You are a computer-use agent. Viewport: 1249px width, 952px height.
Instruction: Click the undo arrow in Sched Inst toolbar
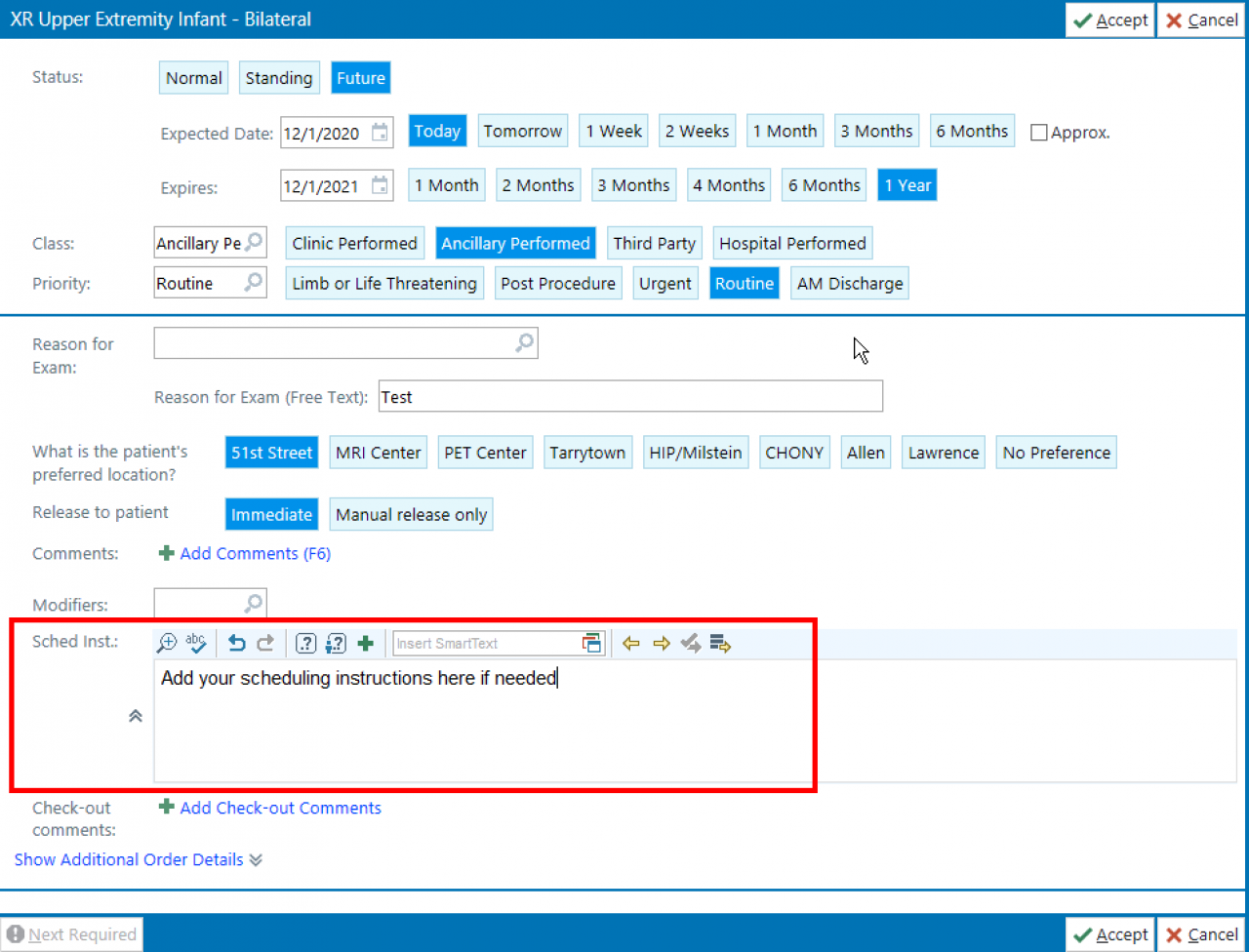236,643
